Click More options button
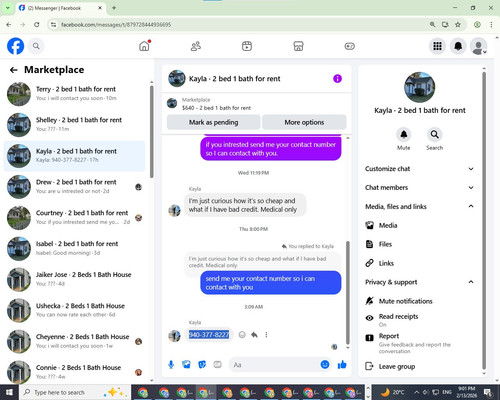Image resolution: width=500 pixels, height=400 pixels. [x=304, y=122]
